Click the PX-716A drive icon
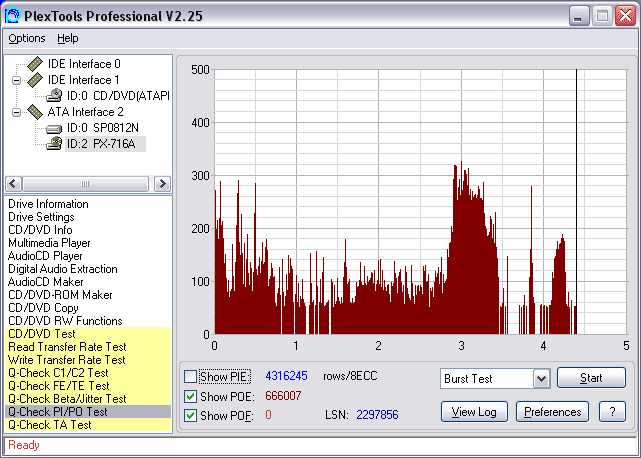 point(54,144)
